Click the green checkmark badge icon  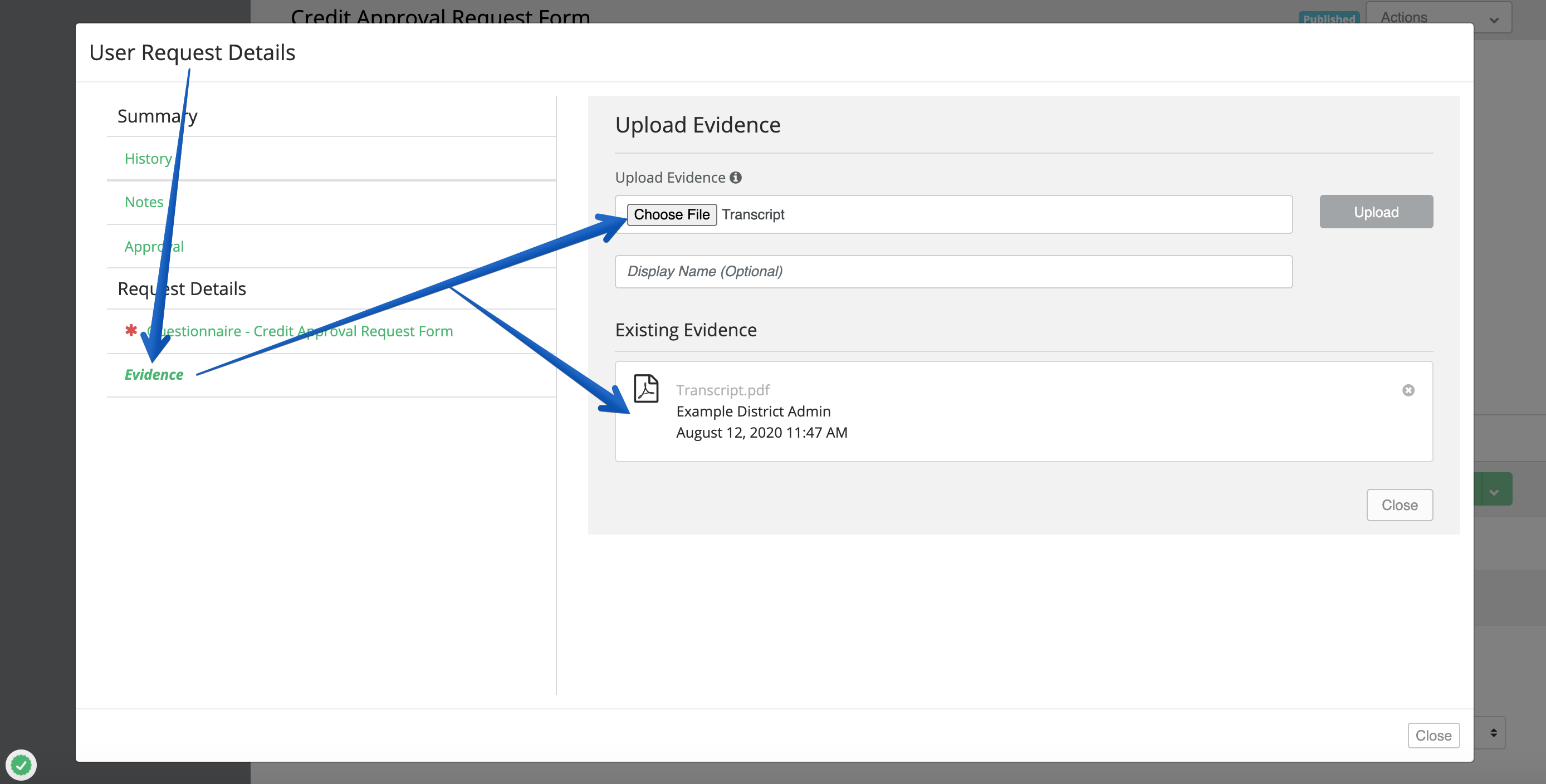click(22, 765)
